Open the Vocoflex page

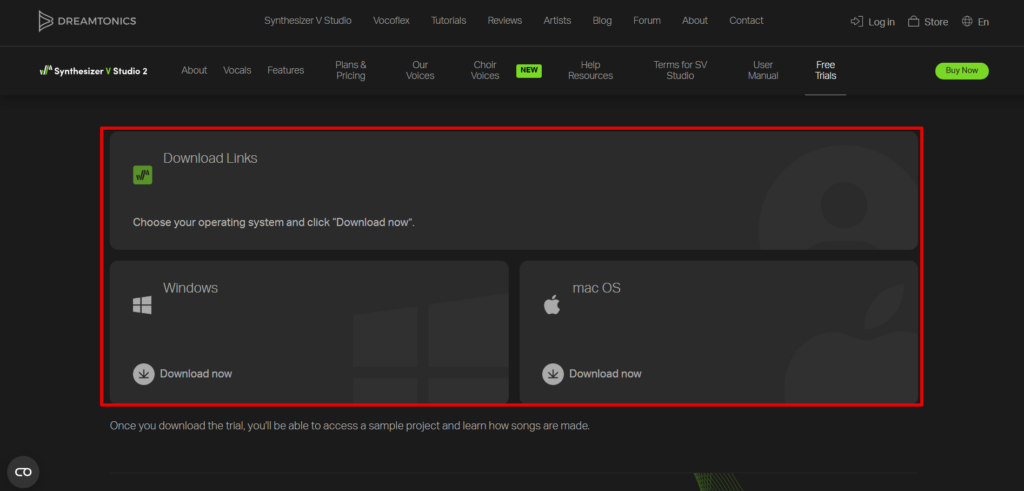tap(391, 21)
